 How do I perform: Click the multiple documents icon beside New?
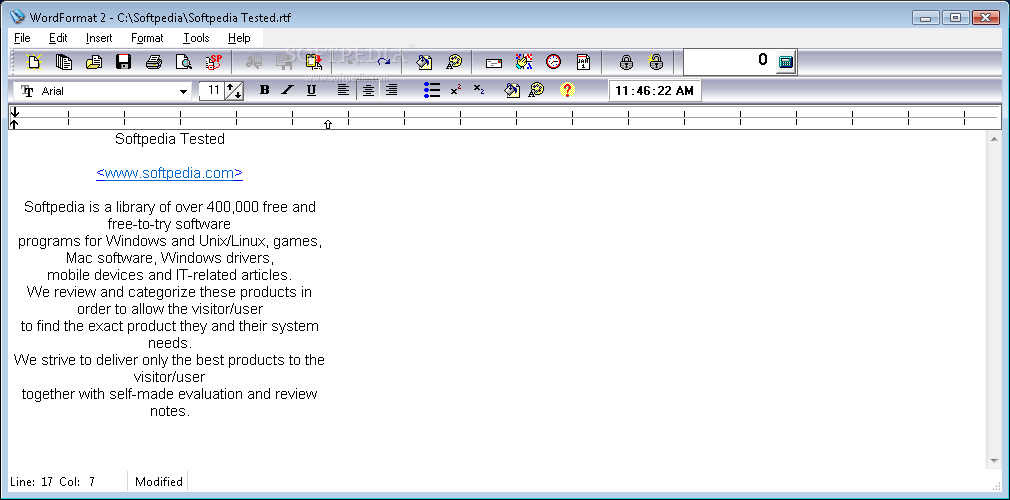(64, 62)
